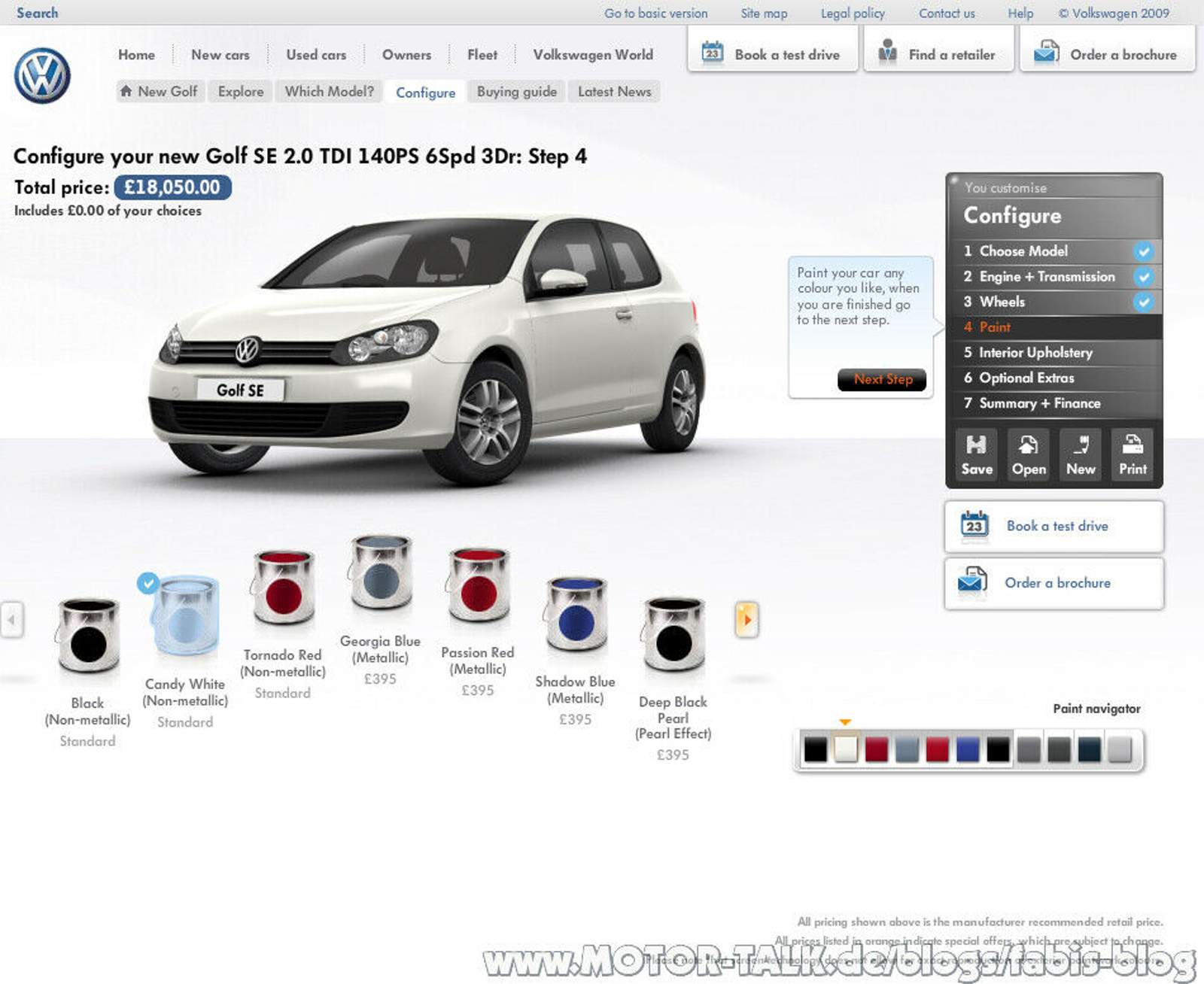The image size is (1204, 984).
Task: Open the Volkswagen World menu
Action: tap(593, 55)
